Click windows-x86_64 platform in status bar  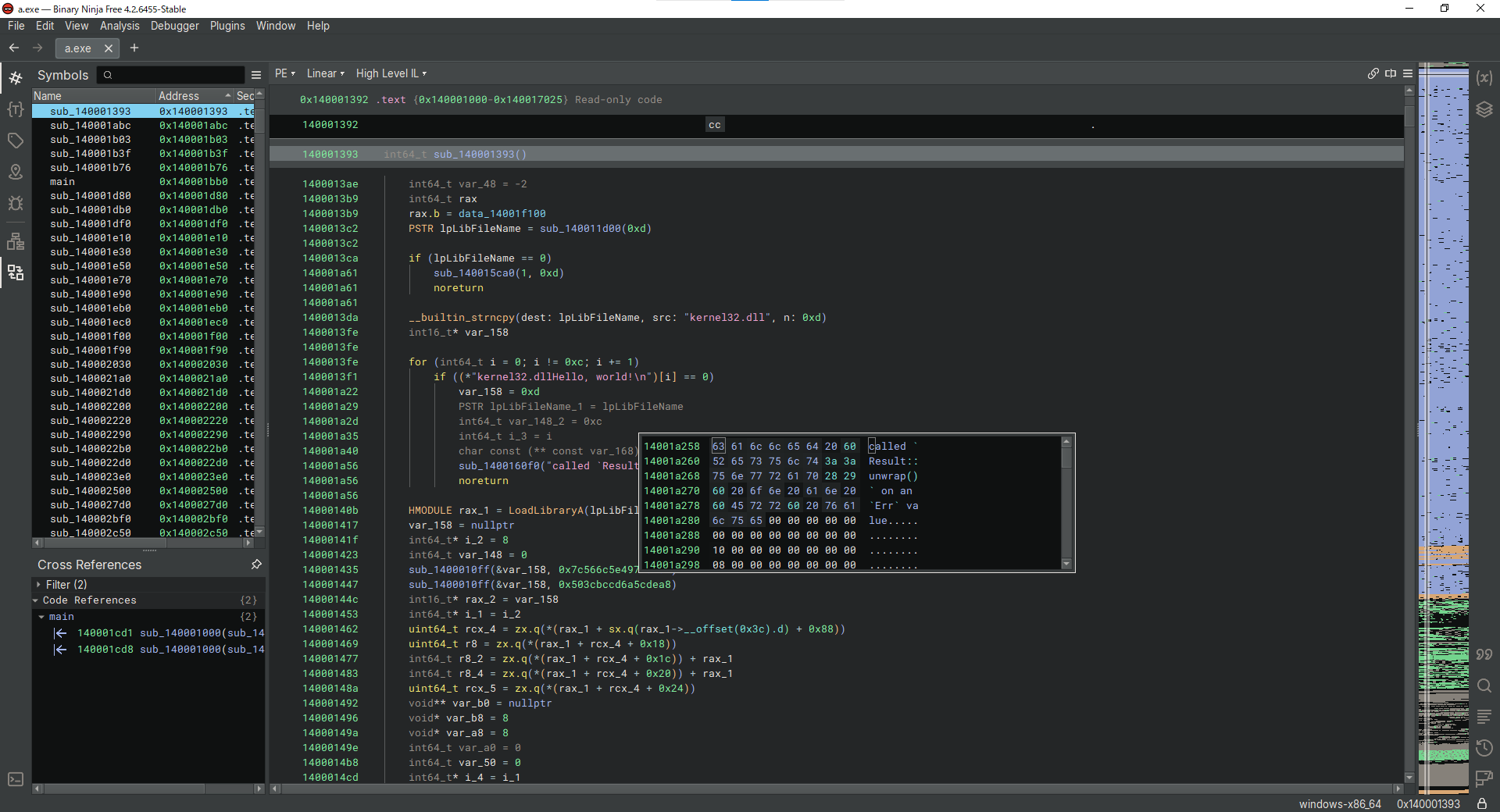click(x=1340, y=804)
